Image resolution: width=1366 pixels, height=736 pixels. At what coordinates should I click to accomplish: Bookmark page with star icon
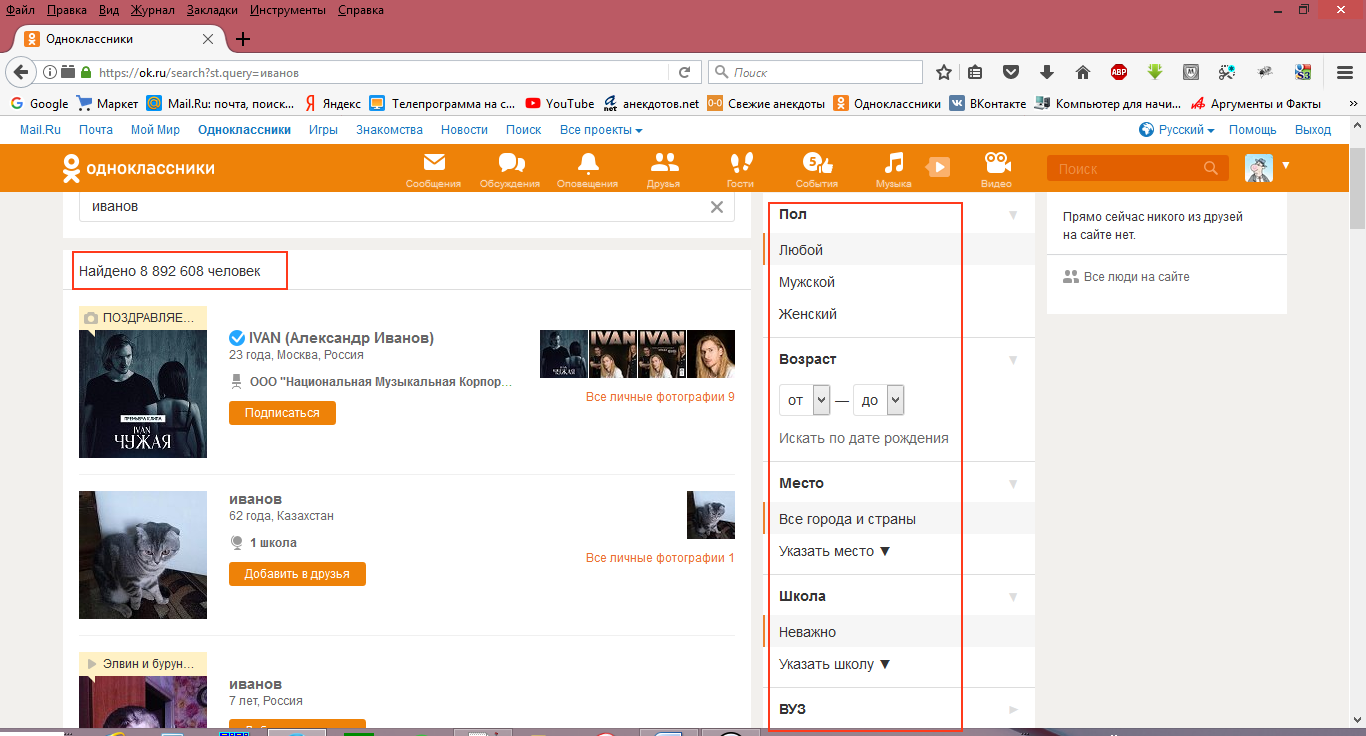pos(944,72)
